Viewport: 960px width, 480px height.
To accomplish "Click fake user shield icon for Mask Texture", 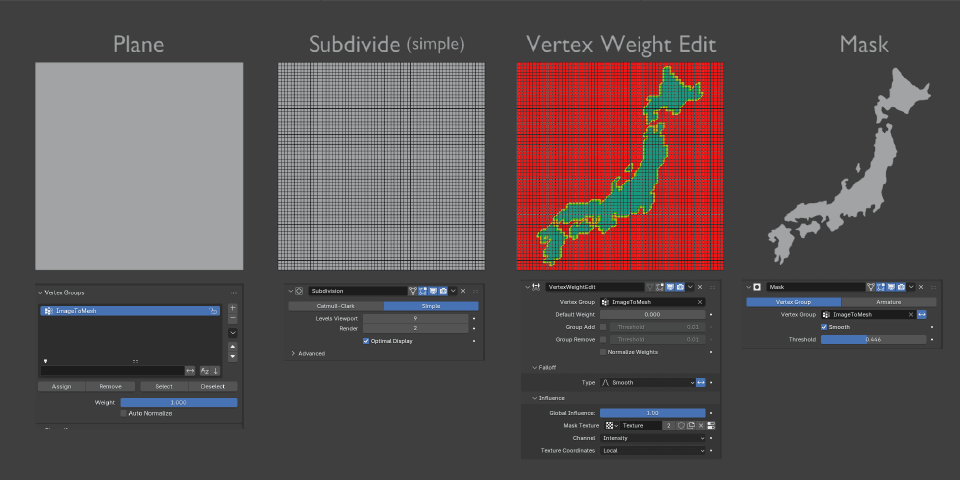I will [x=681, y=425].
